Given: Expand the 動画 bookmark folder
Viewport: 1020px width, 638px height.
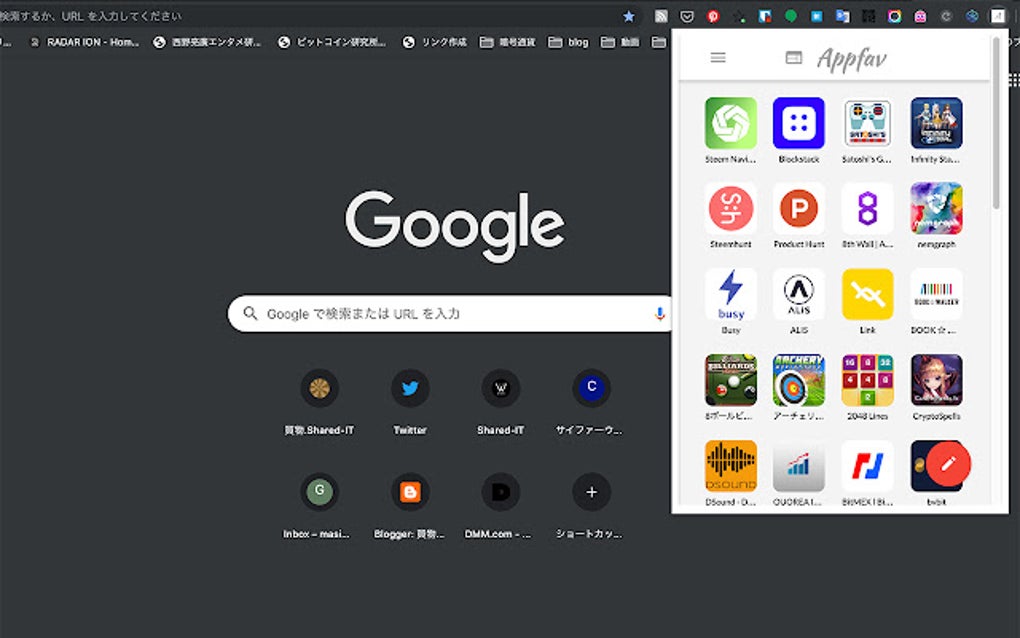Looking at the screenshot, I should tap(620, 42).
